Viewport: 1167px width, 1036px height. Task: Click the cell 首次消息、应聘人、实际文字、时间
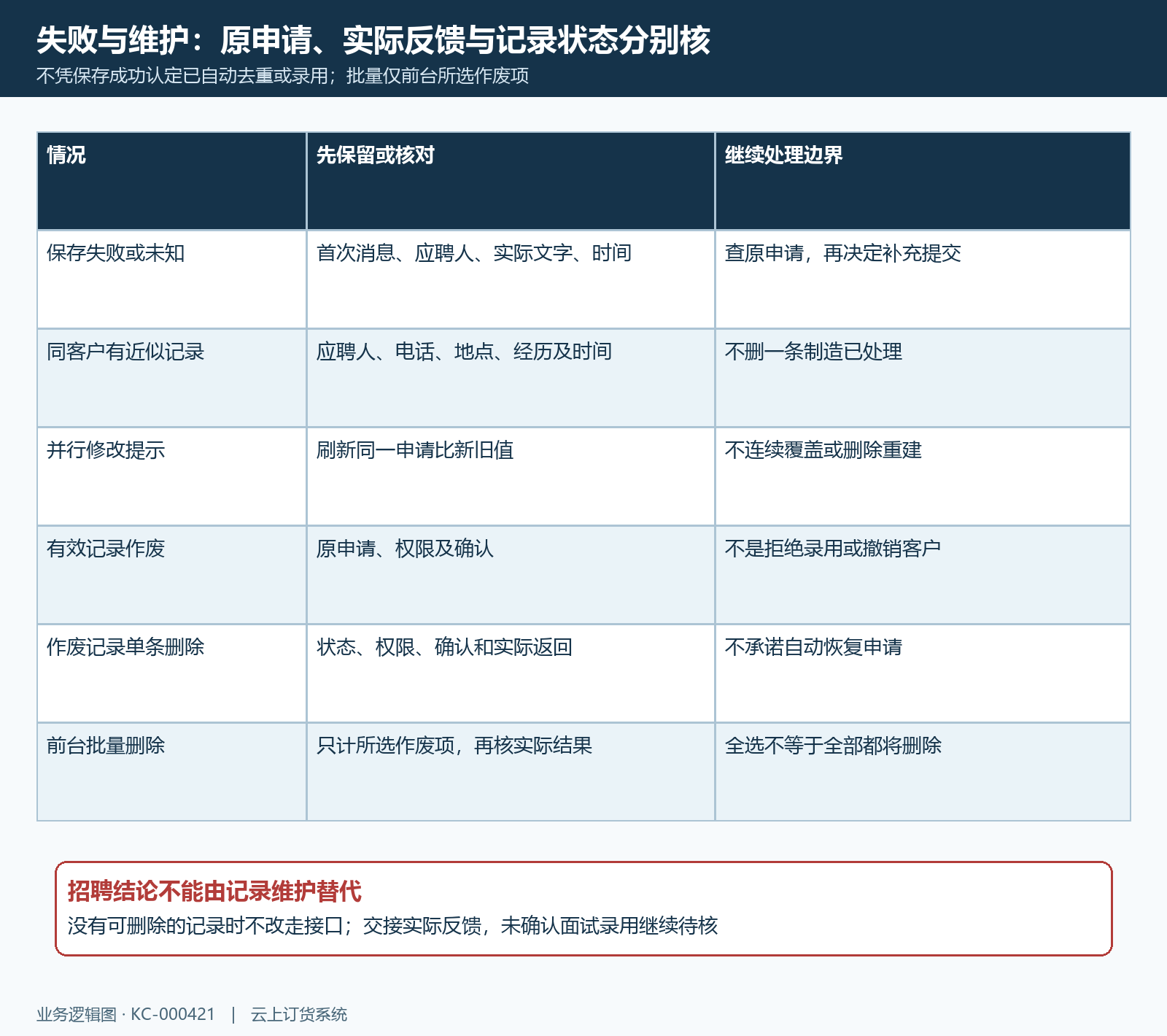[x=511, y=279]
